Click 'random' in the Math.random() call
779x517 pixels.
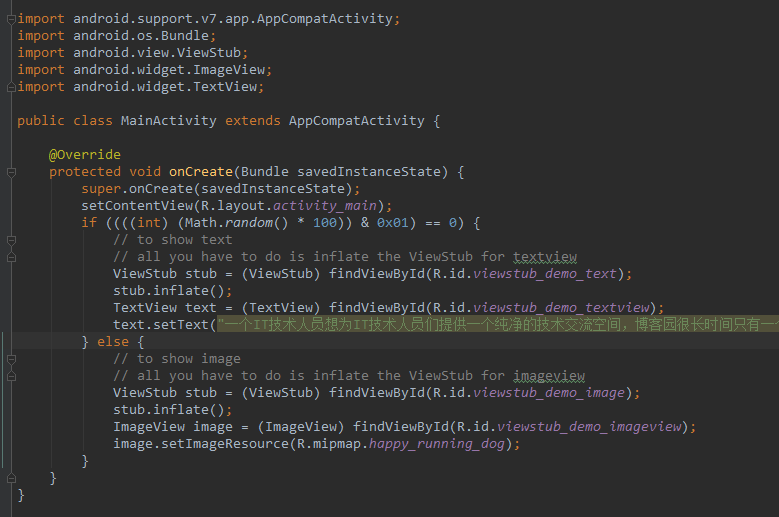coord(248,222)
